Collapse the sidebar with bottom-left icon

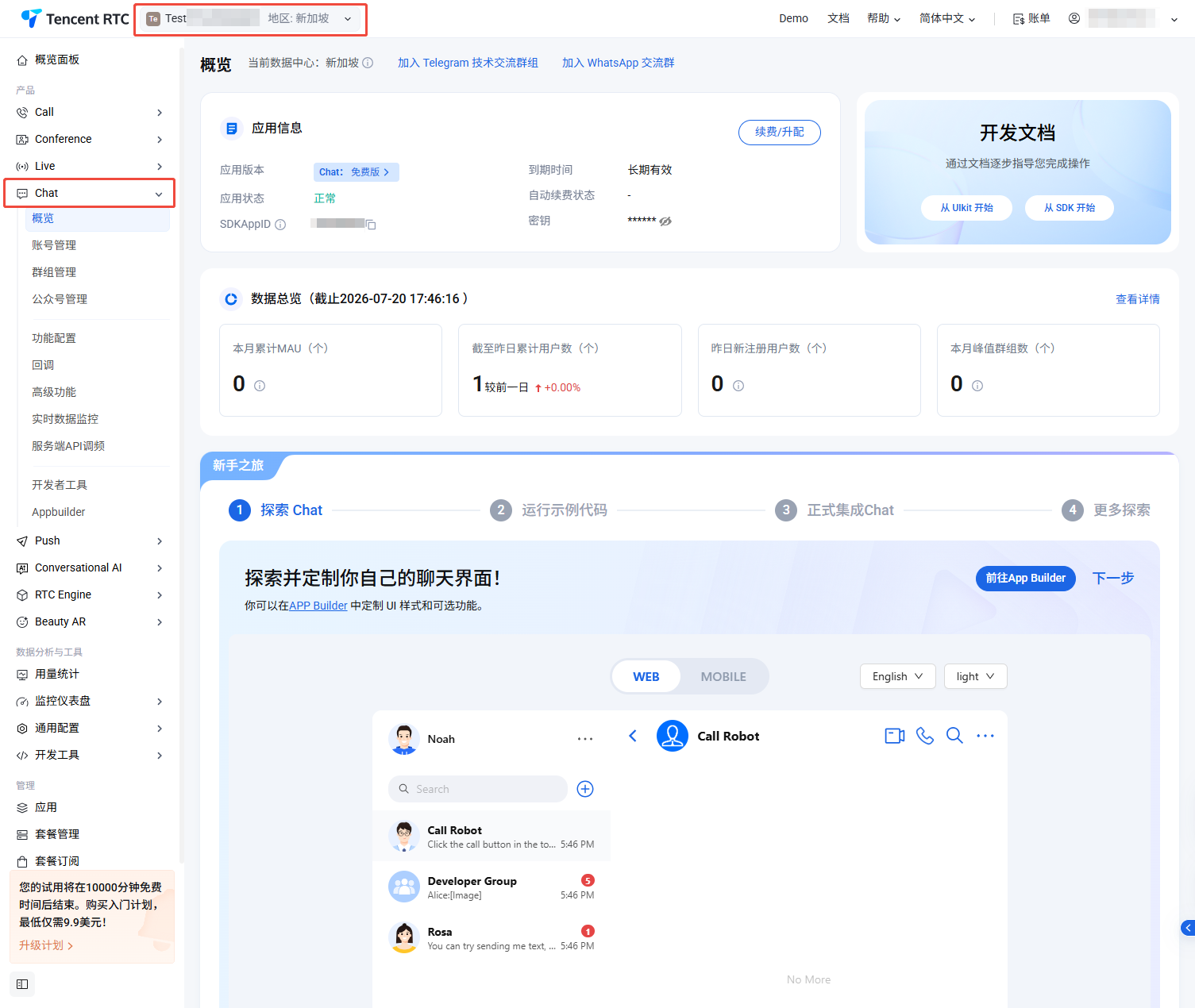click(22, 984)
